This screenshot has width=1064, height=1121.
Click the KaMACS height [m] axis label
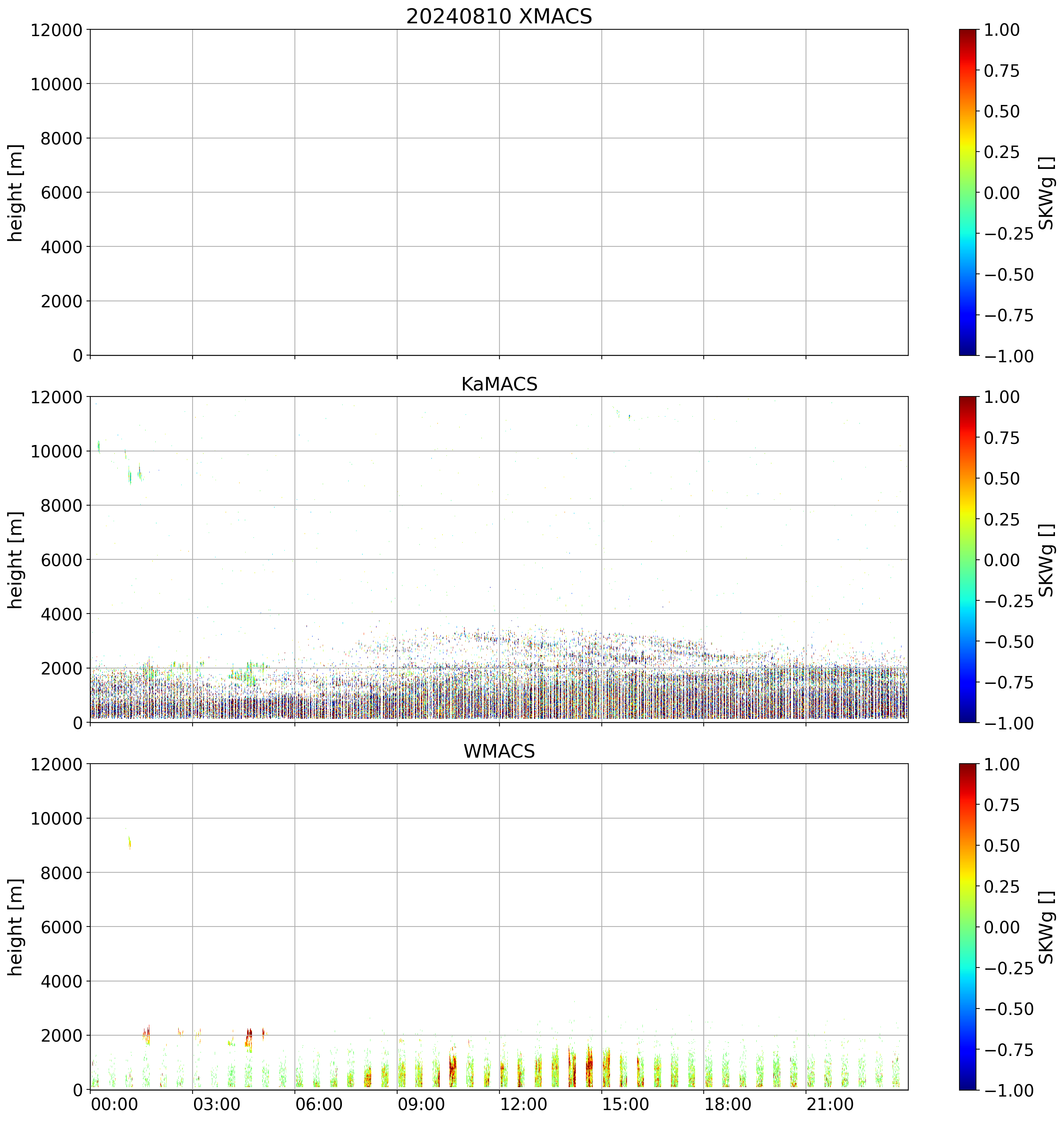[x=15, y=560]
